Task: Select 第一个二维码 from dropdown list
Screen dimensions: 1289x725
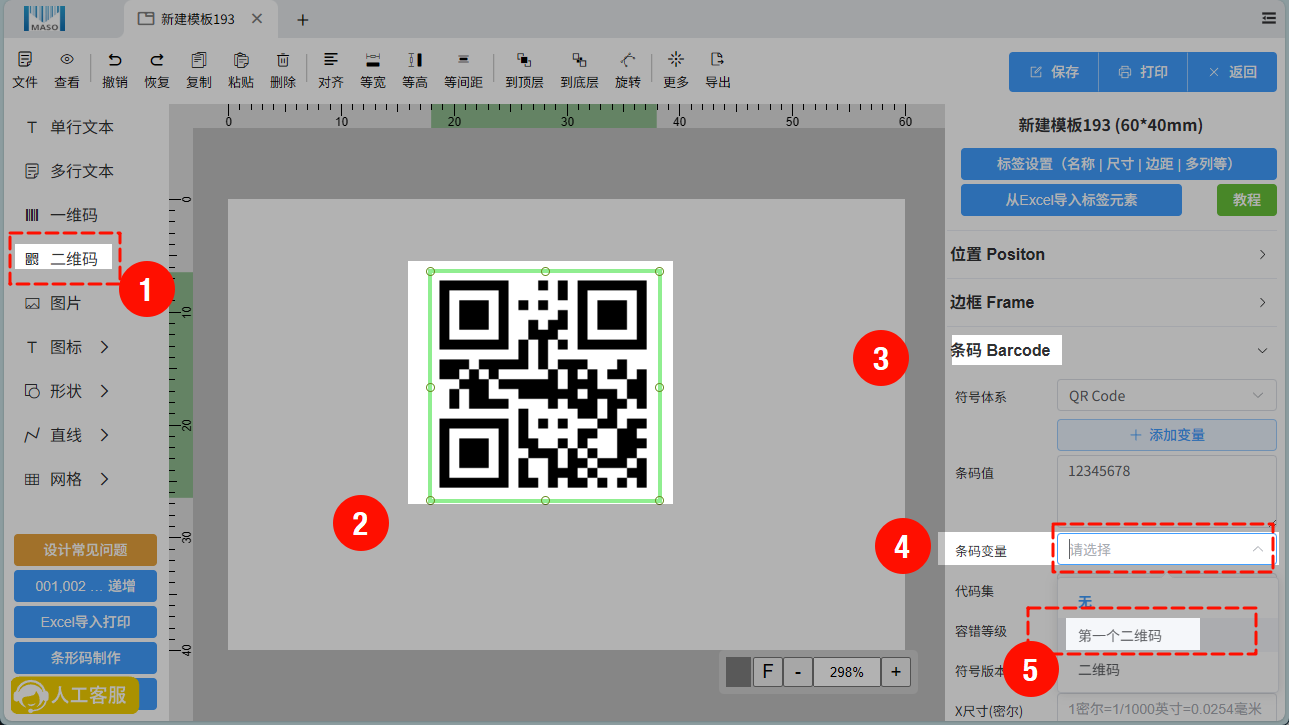Action: coord(1167,636)
